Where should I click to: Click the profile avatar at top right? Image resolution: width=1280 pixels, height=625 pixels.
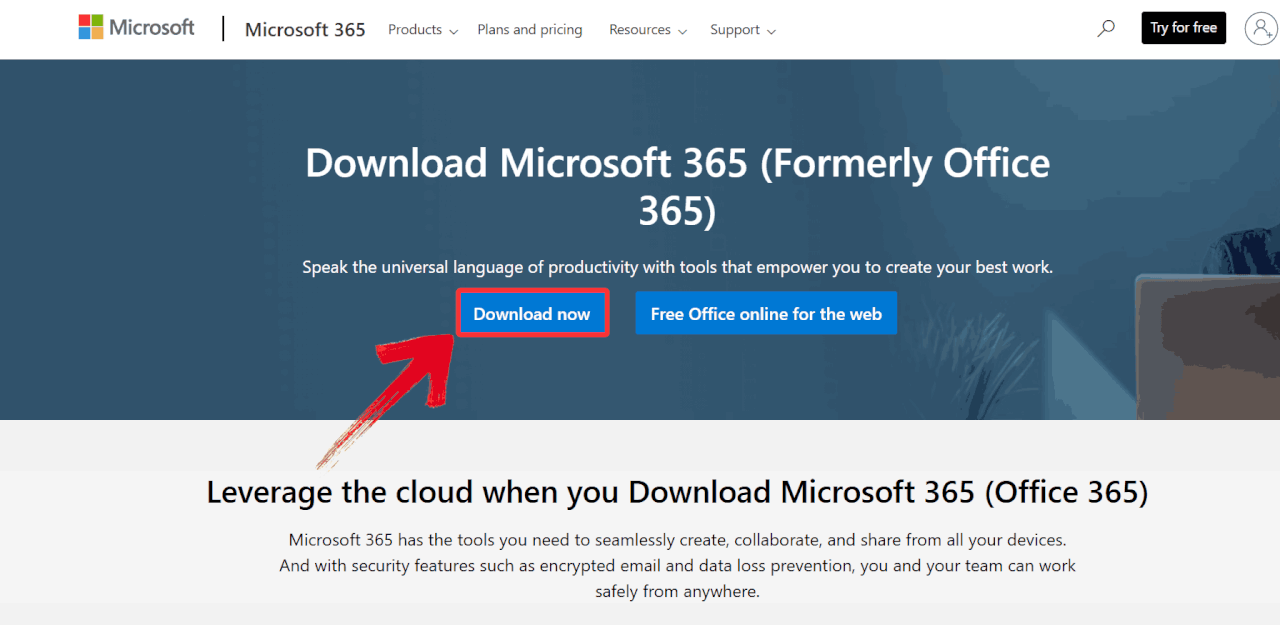1259,28
